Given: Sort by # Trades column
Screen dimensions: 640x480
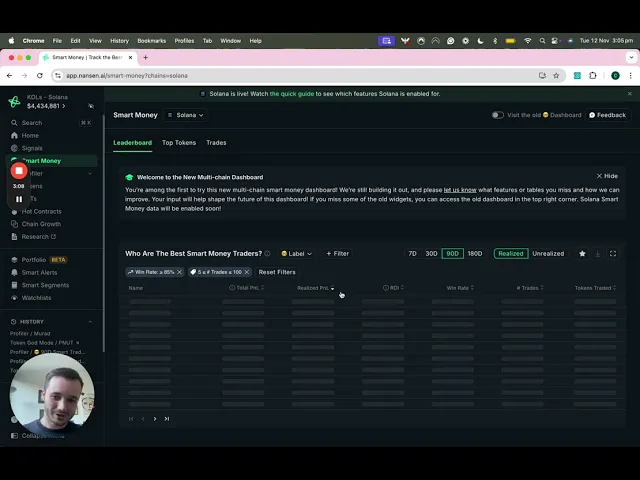Looking at the screenshot, I should [530, 288].
